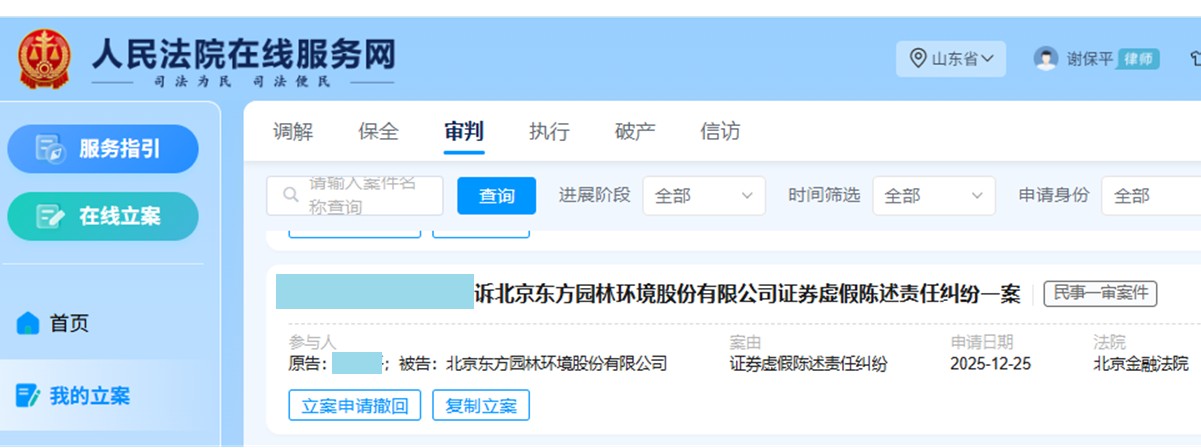Open the 执行 tab
The height and width of the screenshot is (448, 1201).
pyautogui.click(x=549, y=131)
